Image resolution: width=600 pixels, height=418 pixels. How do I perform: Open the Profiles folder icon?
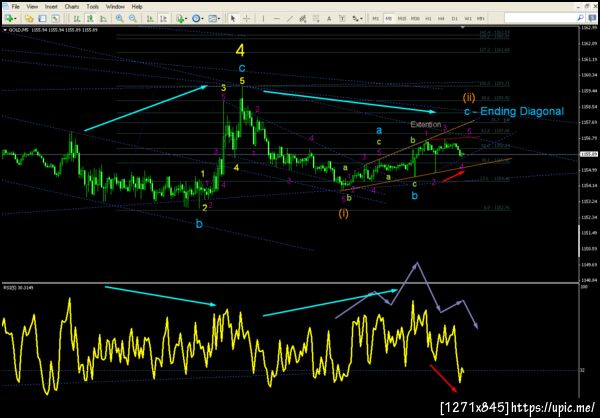(x=29, y=18)
